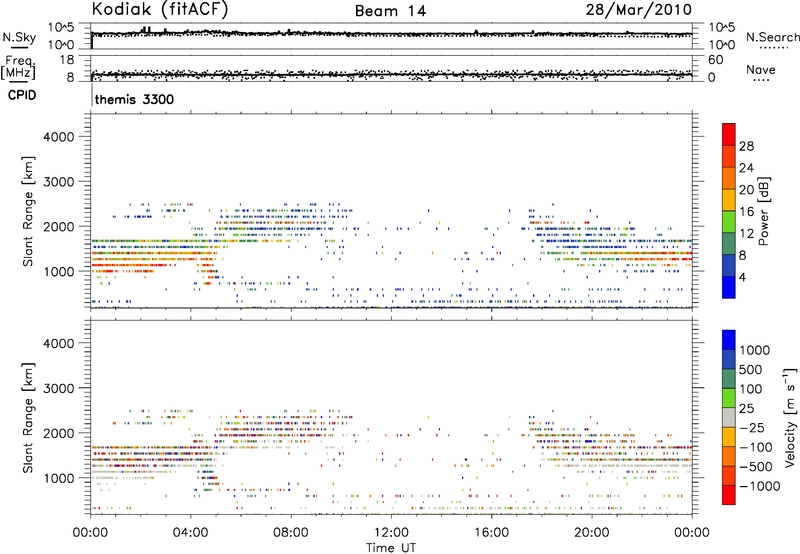Click the 'Power [dB]' colorbar label
The width and height of the screenshot is (800, 554).
coord(764,211)
